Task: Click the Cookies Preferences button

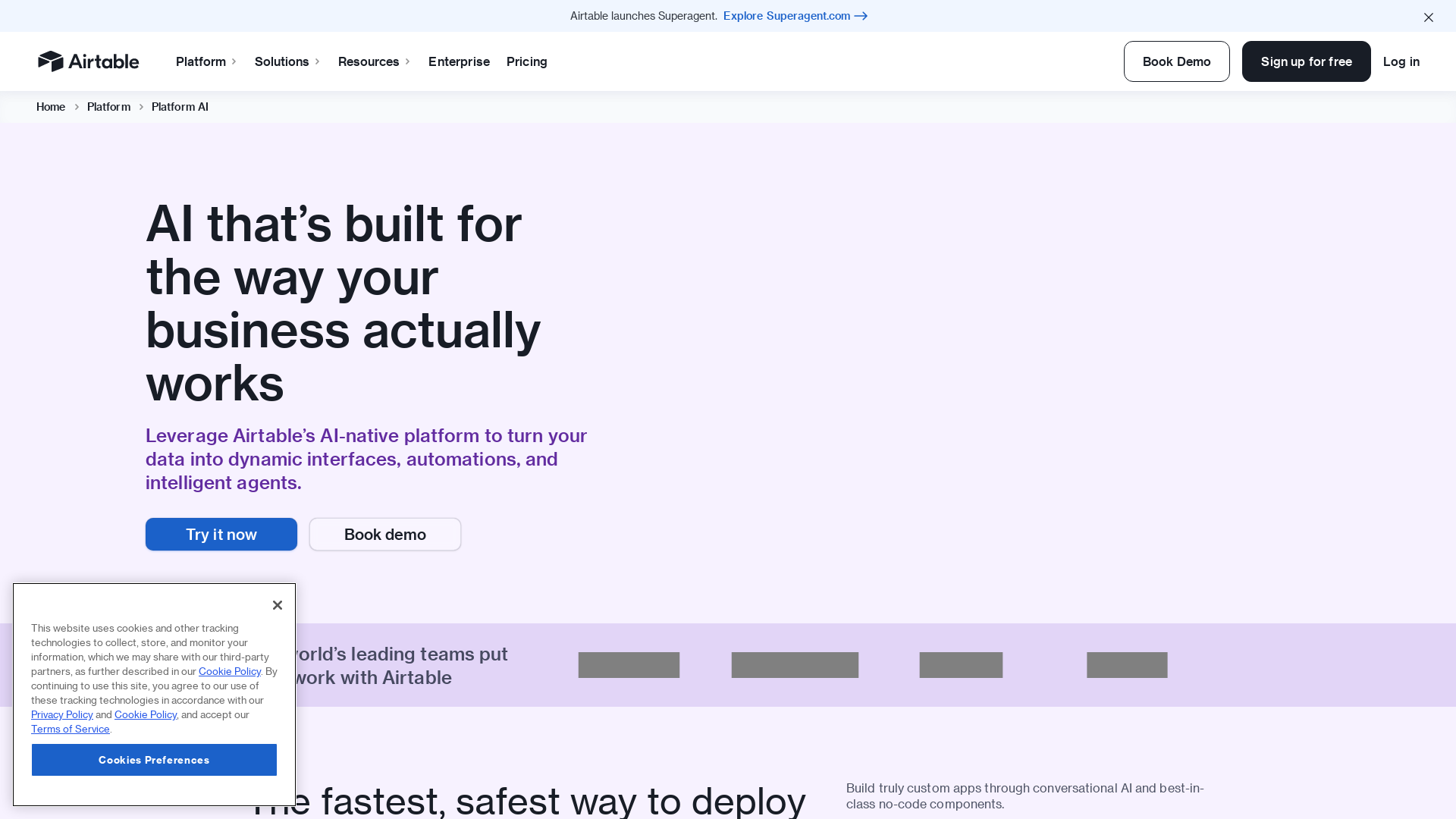Action: (154, 760)
